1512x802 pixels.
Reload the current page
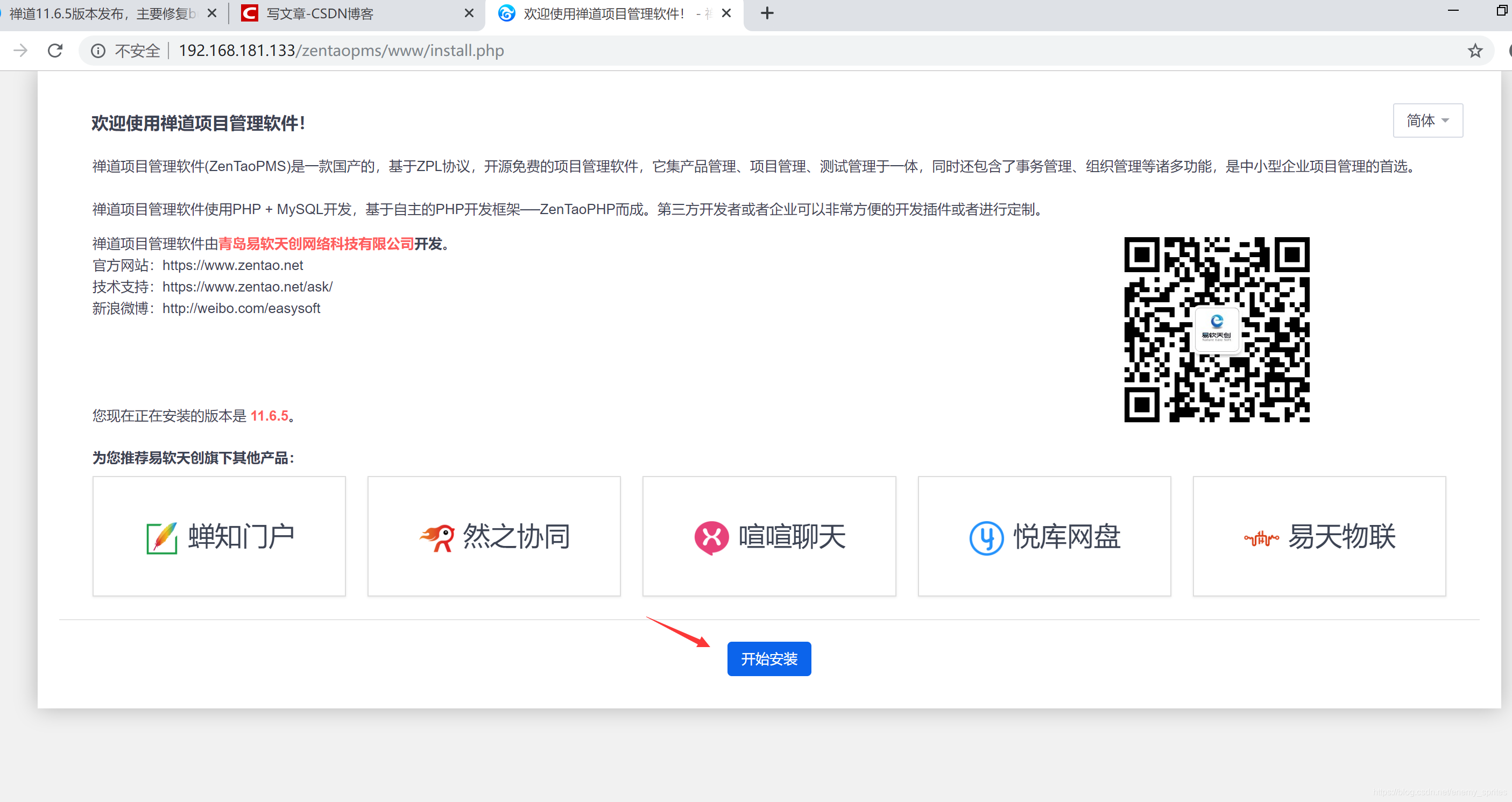[55, 51]
